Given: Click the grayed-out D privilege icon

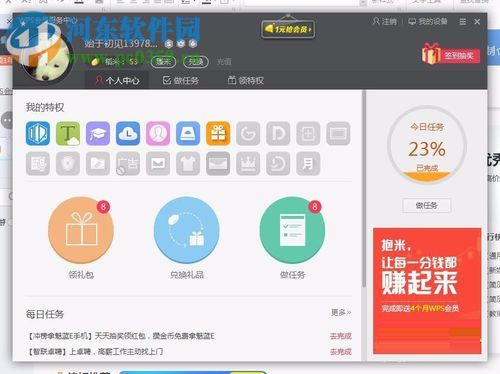Looking at the screenshot, I should point(278,133).
